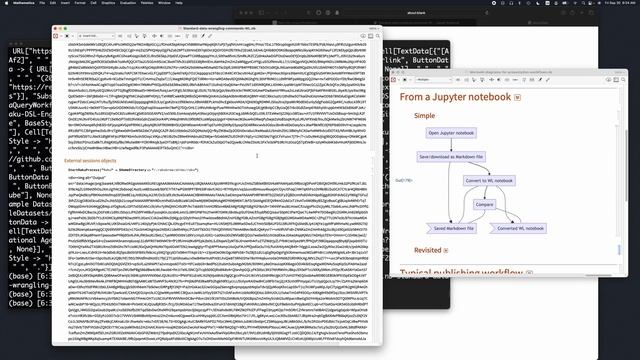This screenshot has height=360, width=640.
Task: Click the StartRakuProcess input cell
Action: [133, 170]
